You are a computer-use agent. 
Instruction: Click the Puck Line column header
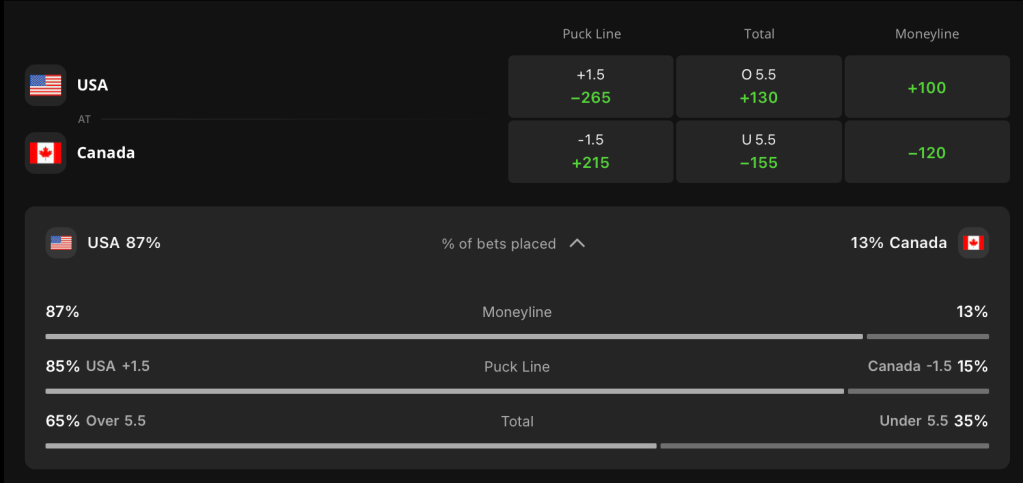[592, 35]
